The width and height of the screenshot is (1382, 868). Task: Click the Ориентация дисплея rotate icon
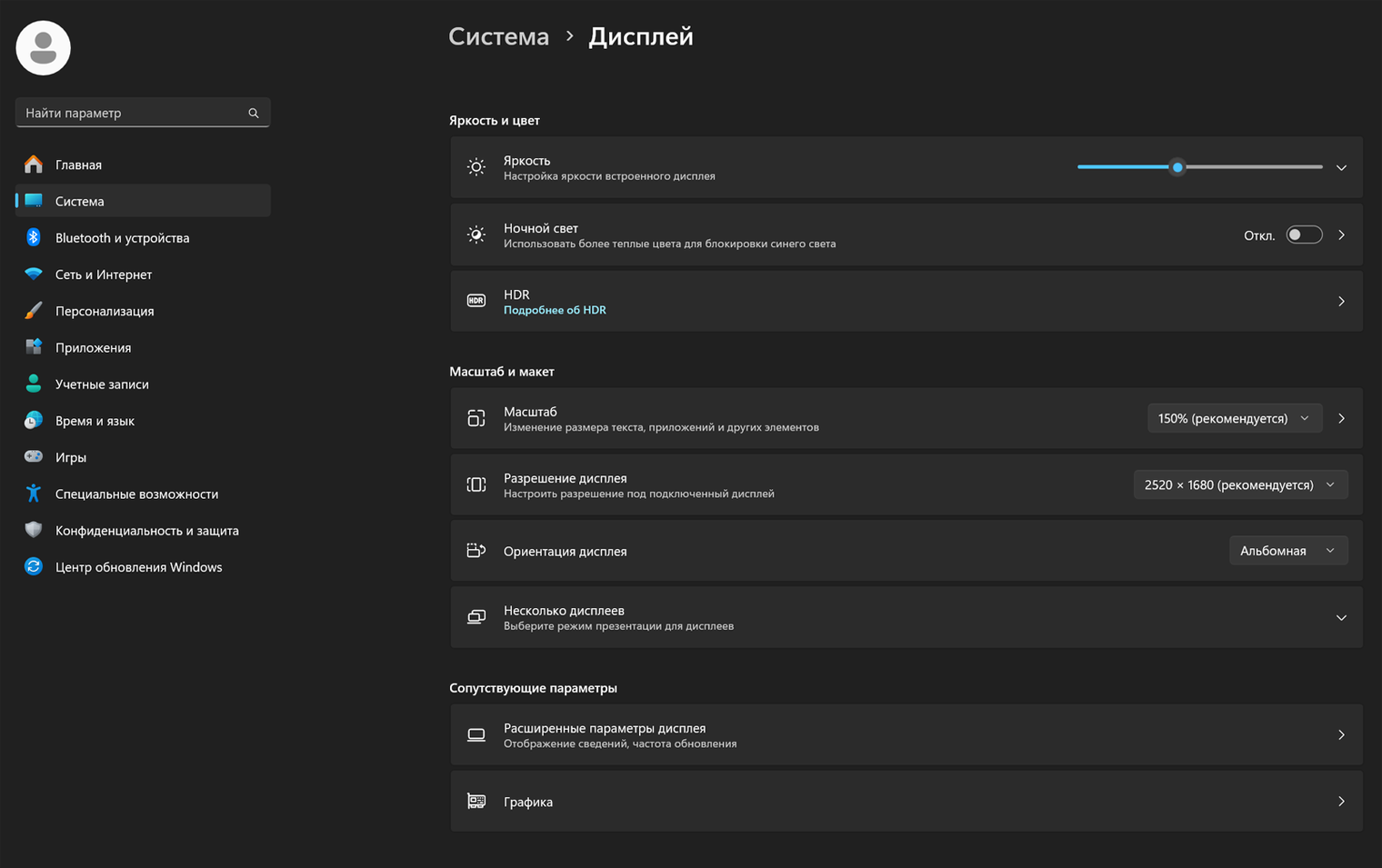(476, 551)
